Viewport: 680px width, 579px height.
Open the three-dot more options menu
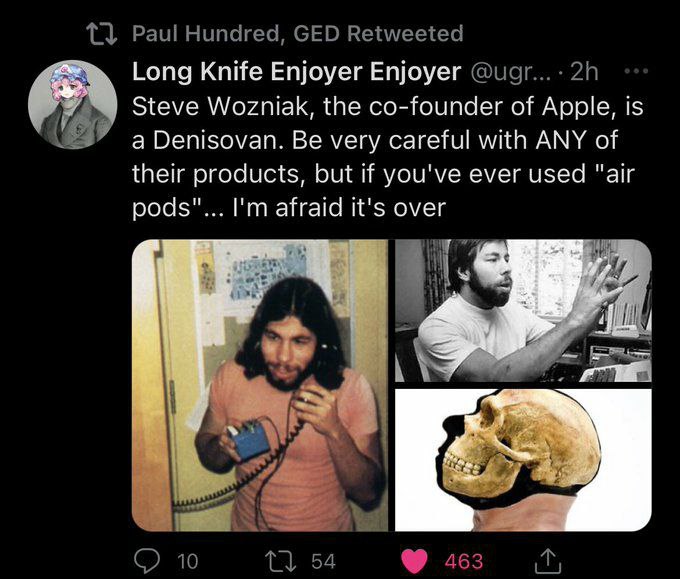coord(636,71)
